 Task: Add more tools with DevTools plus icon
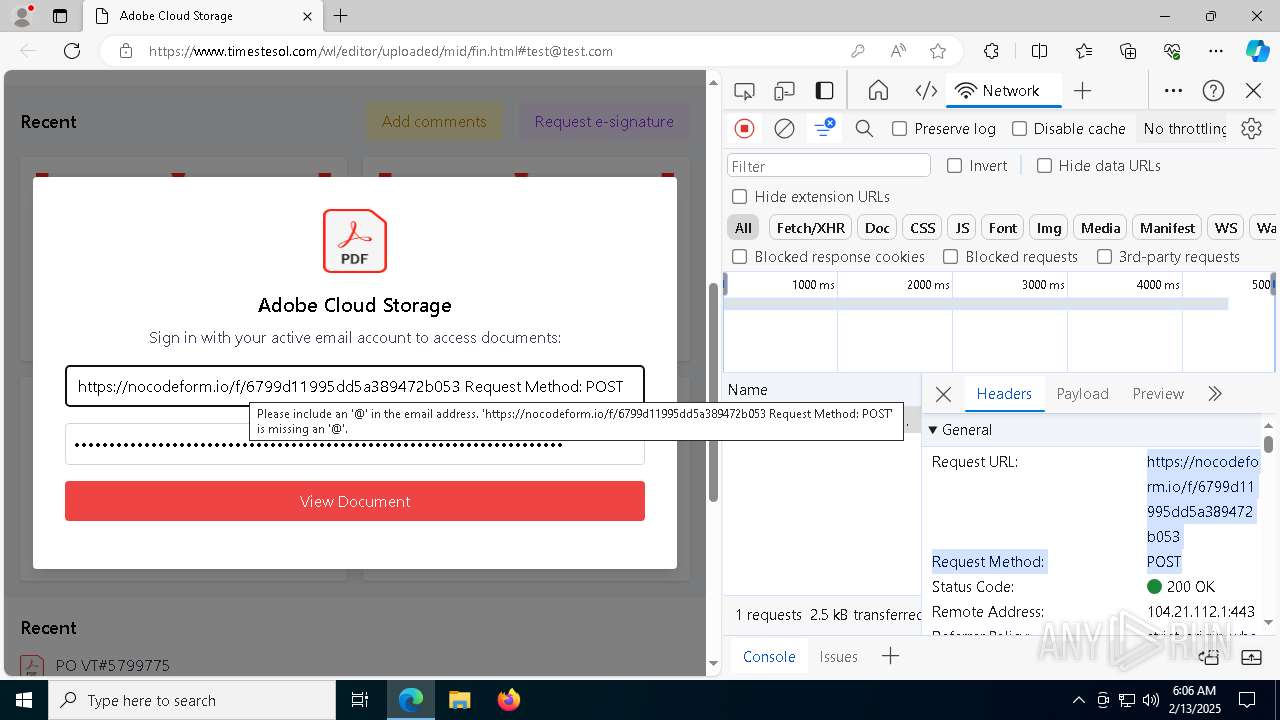pos(1082,91)
